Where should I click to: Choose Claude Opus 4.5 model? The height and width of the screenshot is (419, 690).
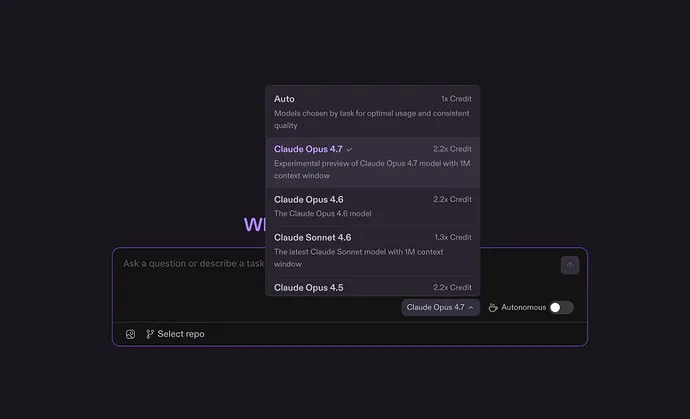click(372, 287)
